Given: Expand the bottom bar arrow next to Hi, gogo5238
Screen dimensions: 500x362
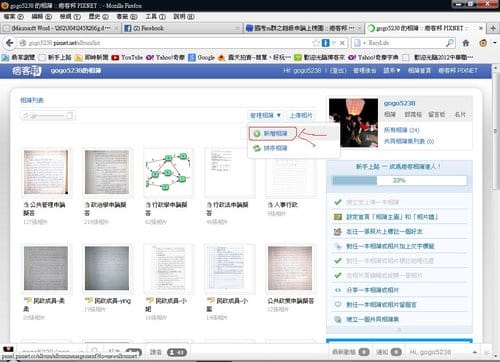Looking at the screenshot, I should (x=475, y=352).
